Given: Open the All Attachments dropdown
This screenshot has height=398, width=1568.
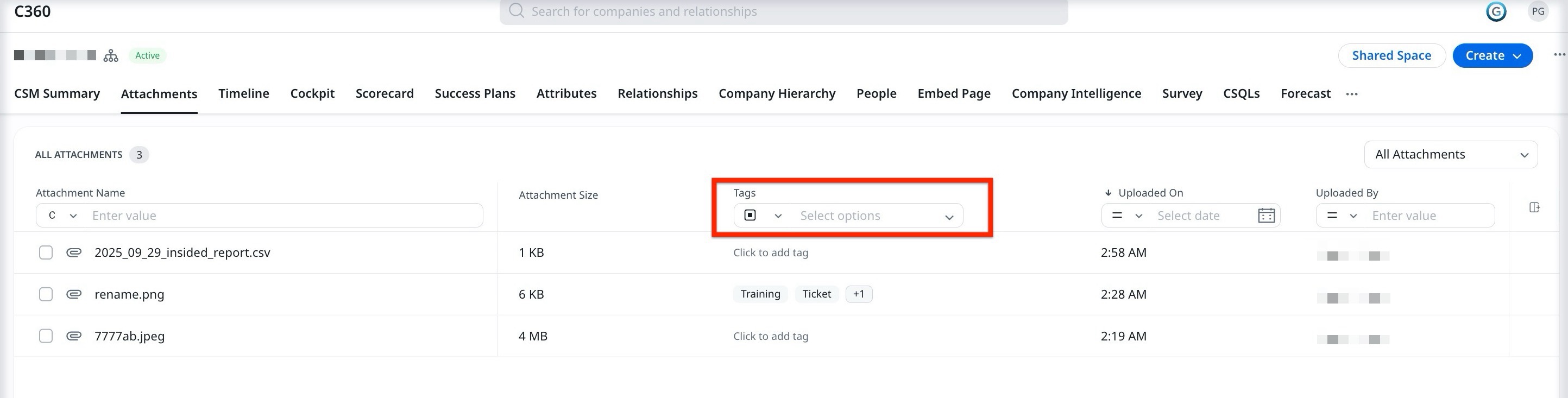Looking at the screenshot, I should coord(1451,155).
